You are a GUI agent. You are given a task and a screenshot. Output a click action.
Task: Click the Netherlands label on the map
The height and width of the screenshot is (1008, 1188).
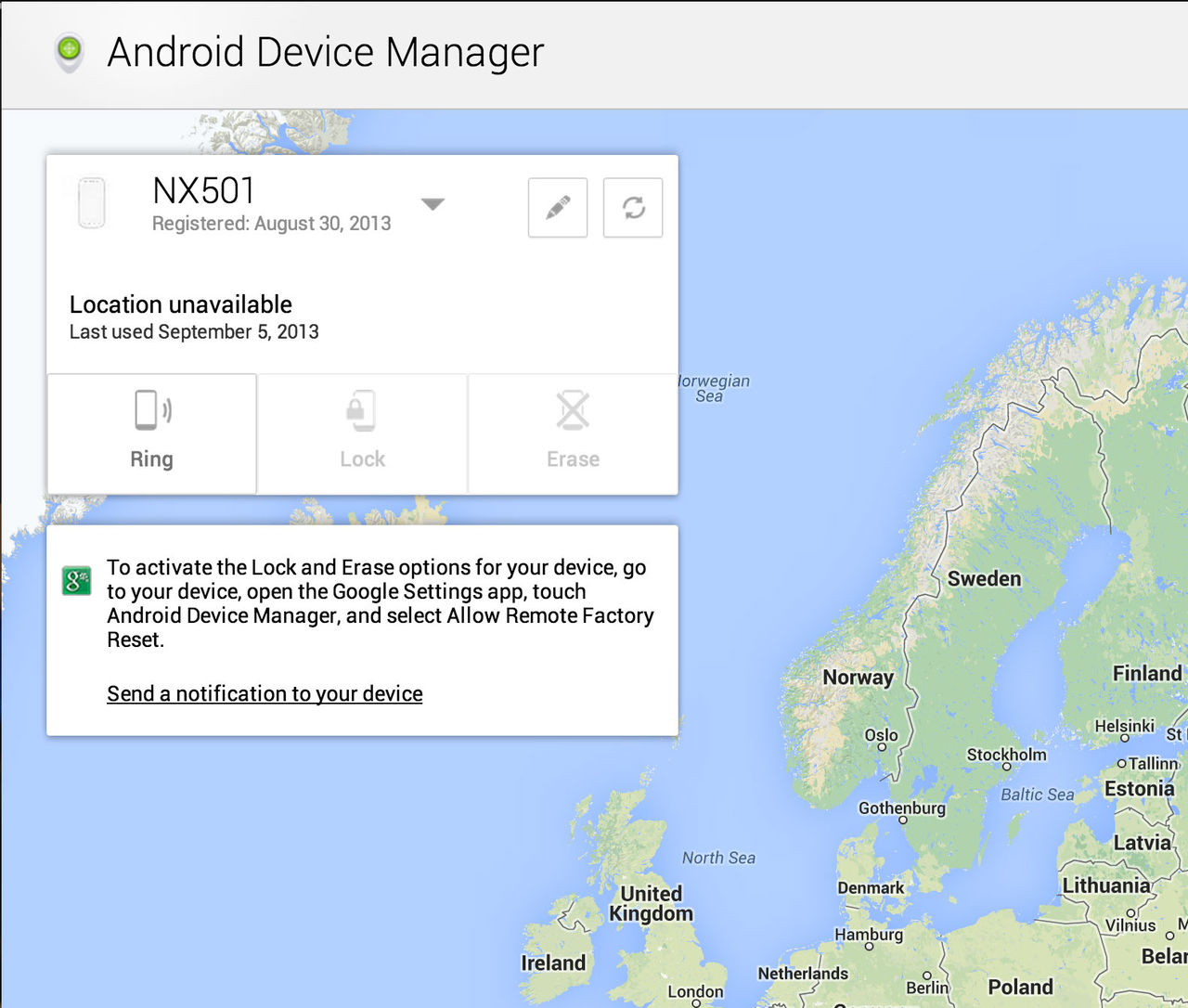(x=803, y=973)
